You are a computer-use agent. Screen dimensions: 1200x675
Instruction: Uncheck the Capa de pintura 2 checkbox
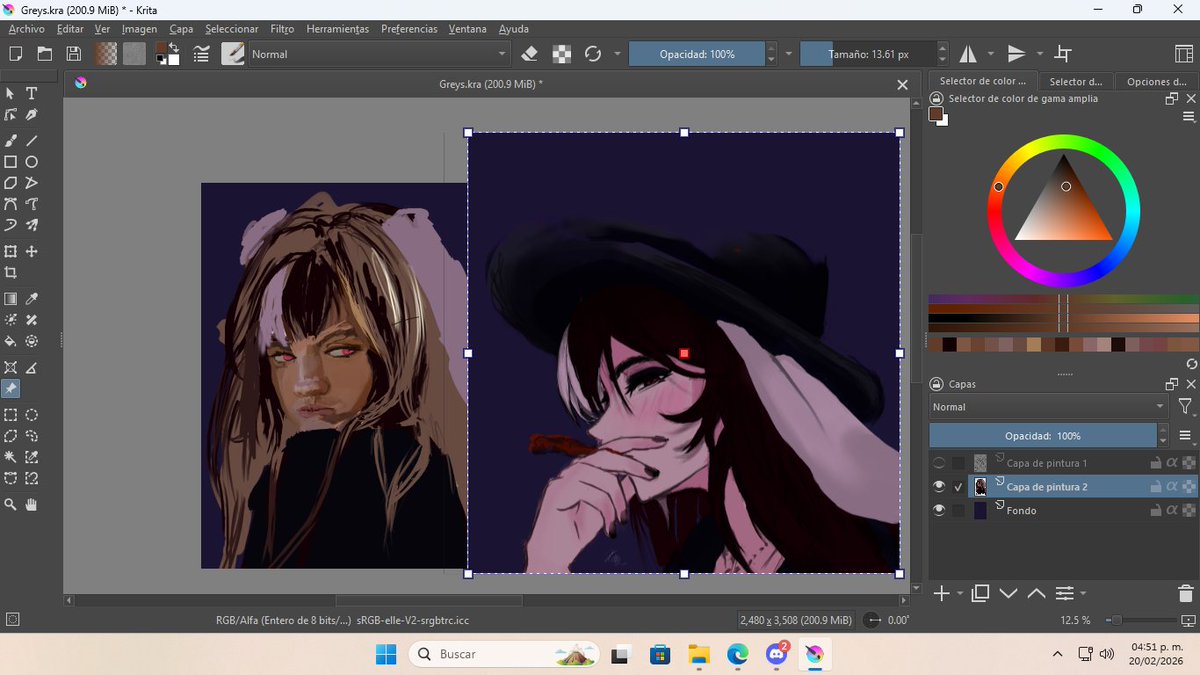(959, 487)
